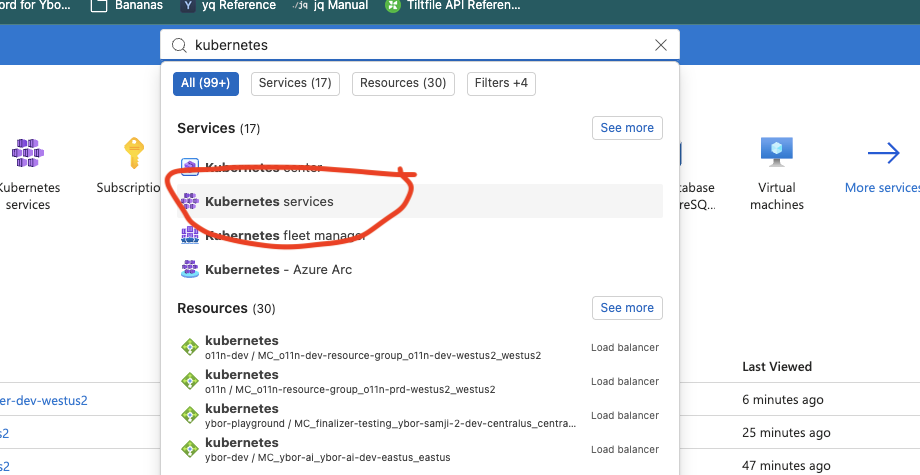Open kubernetes load balancer in ybor-dev
The image size is (920, 475).
click(x=420, y=449)
